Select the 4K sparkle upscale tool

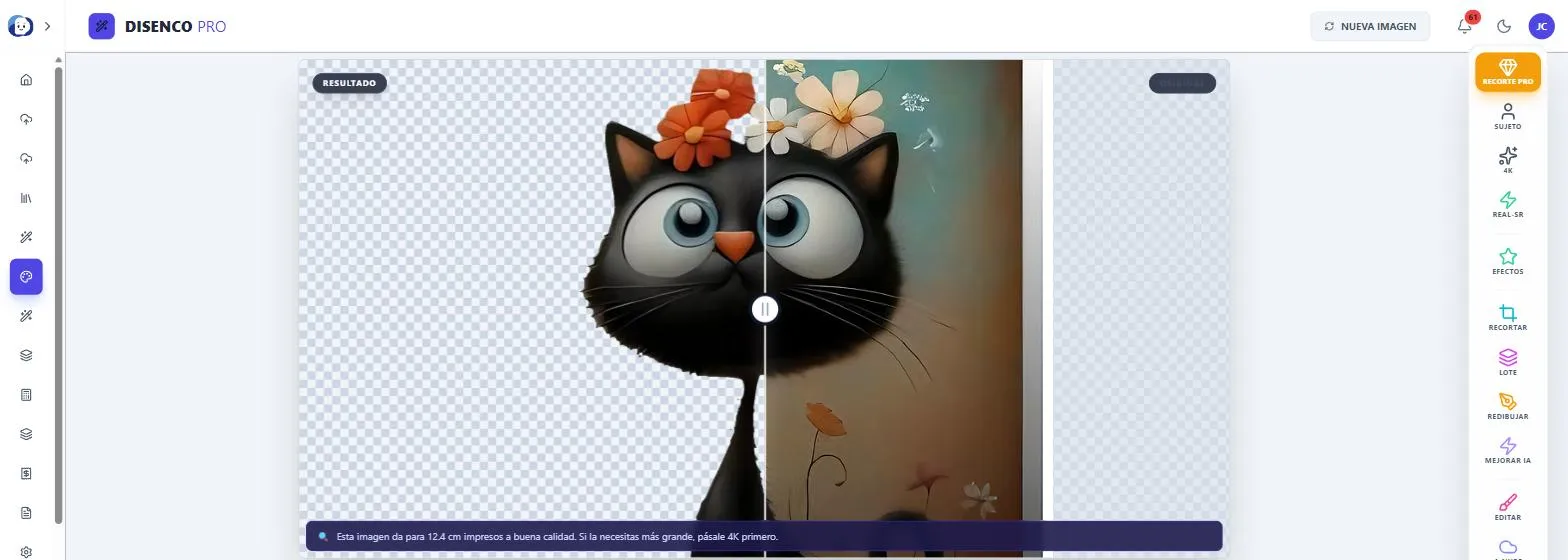(1508, 160)
